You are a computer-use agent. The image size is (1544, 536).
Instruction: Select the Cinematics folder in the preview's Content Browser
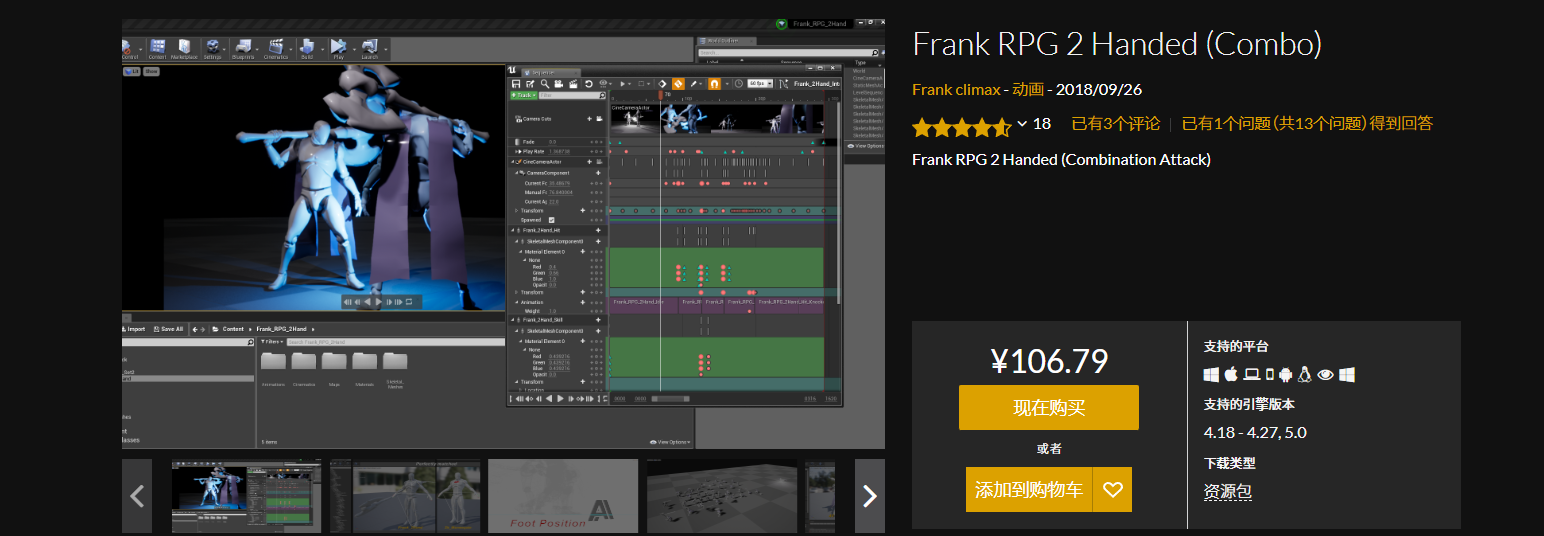click(304, 368)
